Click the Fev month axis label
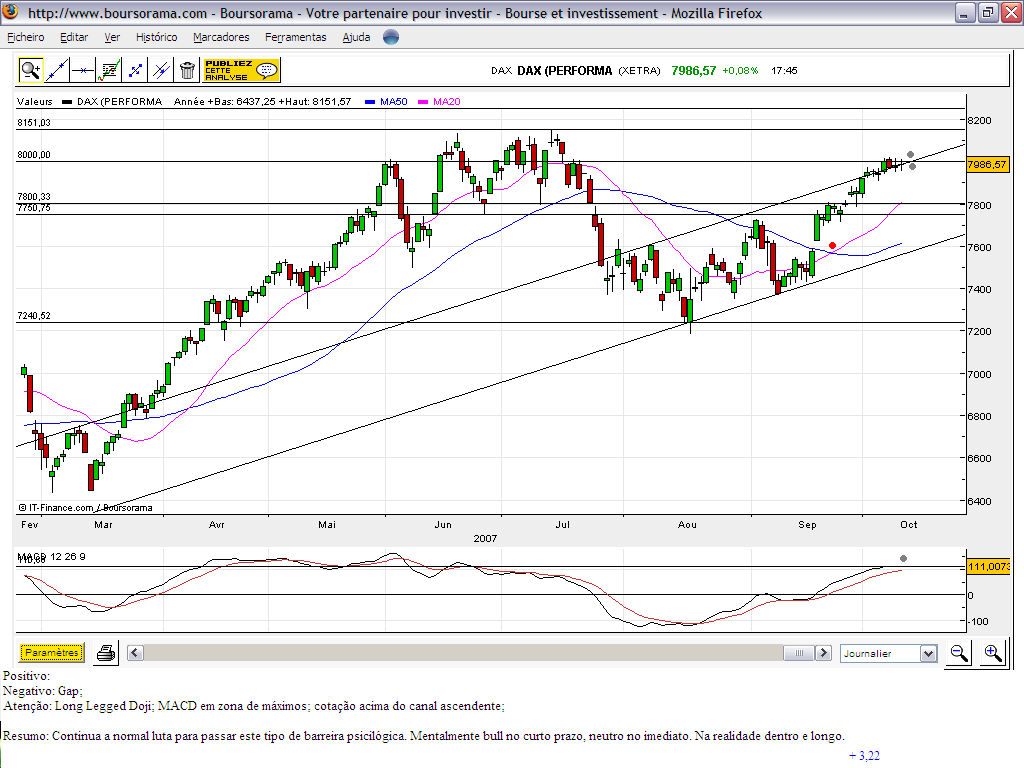This screenshot has height=768, width=1024. coord(30,524)
